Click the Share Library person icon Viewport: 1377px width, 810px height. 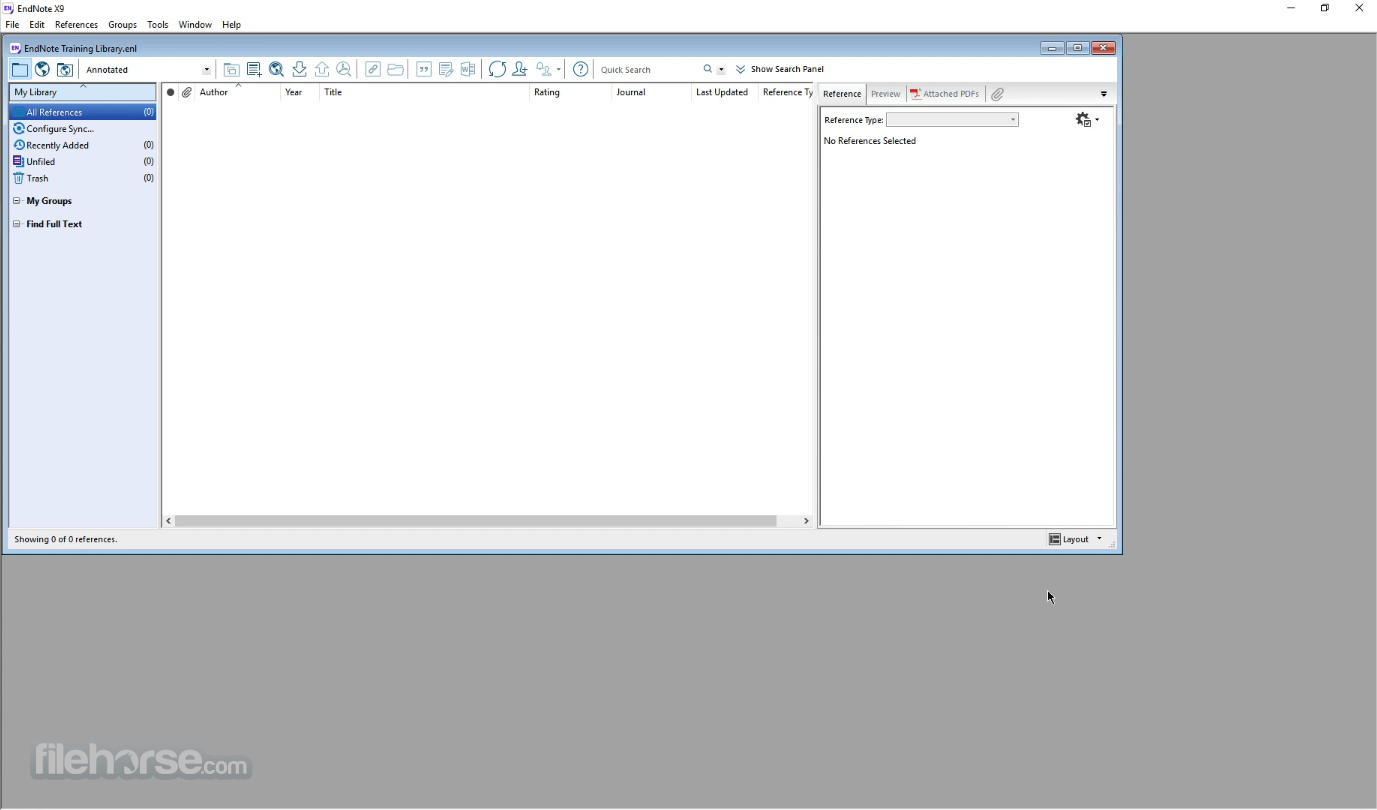coord(520,69)
